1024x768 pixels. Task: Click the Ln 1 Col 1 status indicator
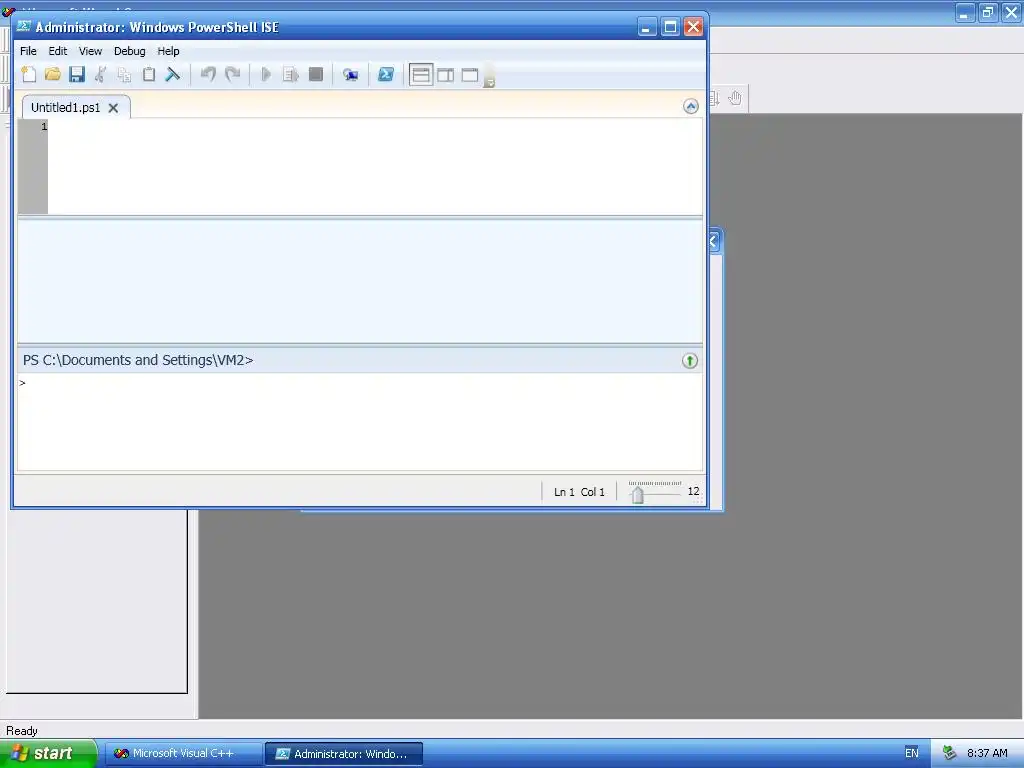[x=579, y=492]
